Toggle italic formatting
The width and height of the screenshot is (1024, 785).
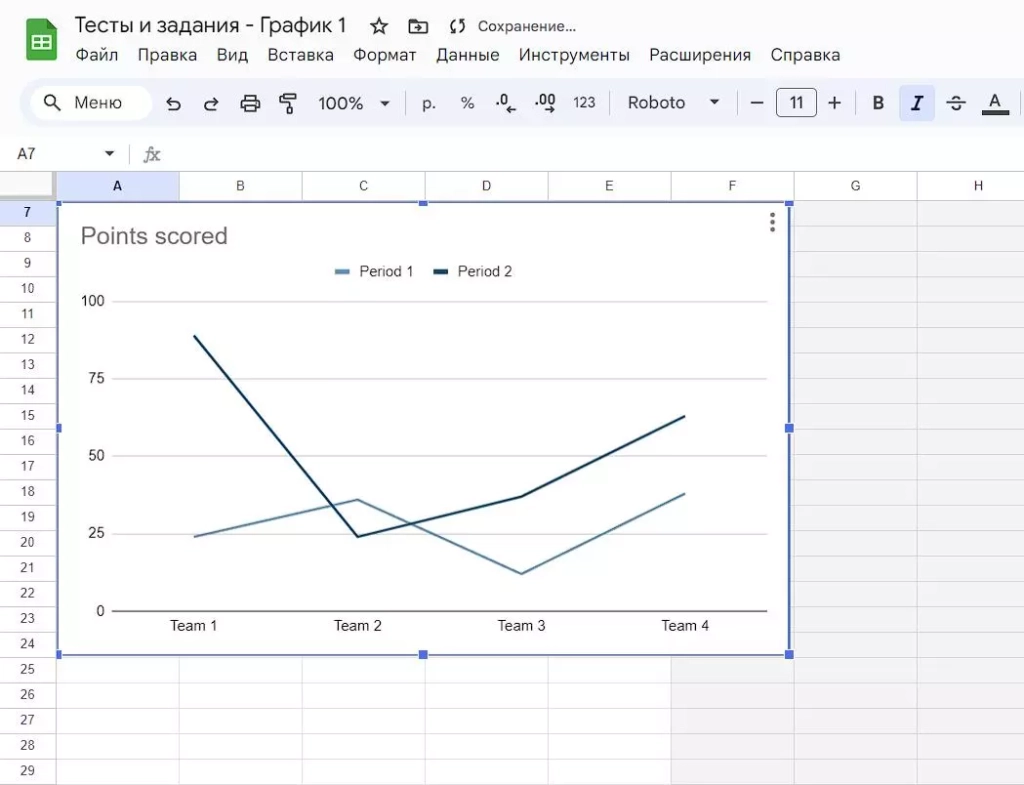[916, 103]
